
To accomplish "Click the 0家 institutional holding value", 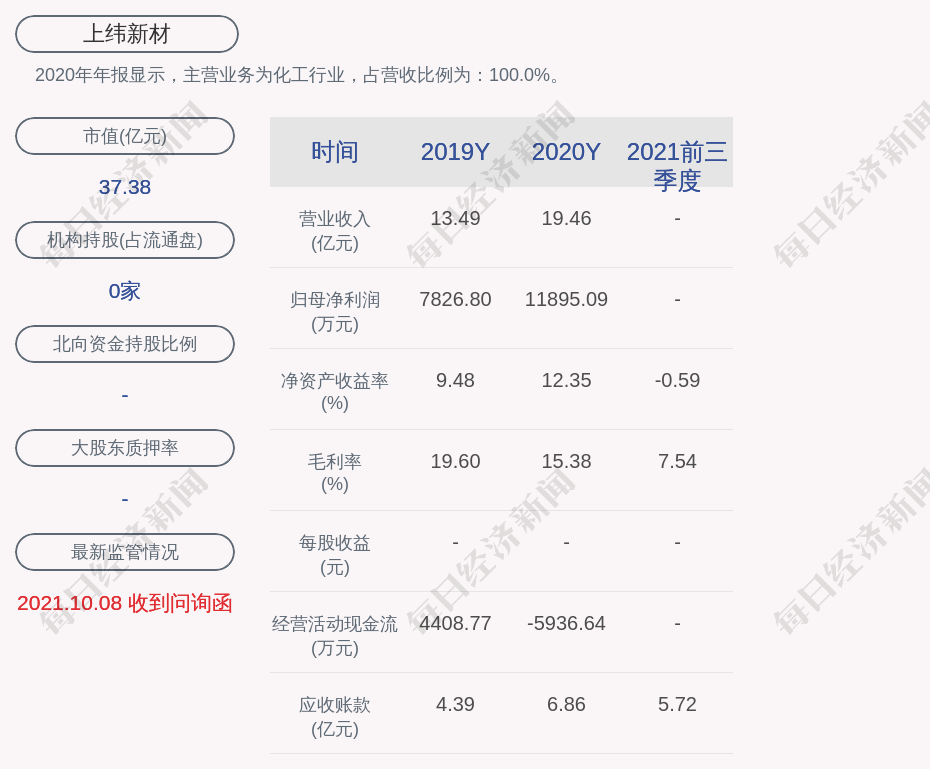I will 125,291.
